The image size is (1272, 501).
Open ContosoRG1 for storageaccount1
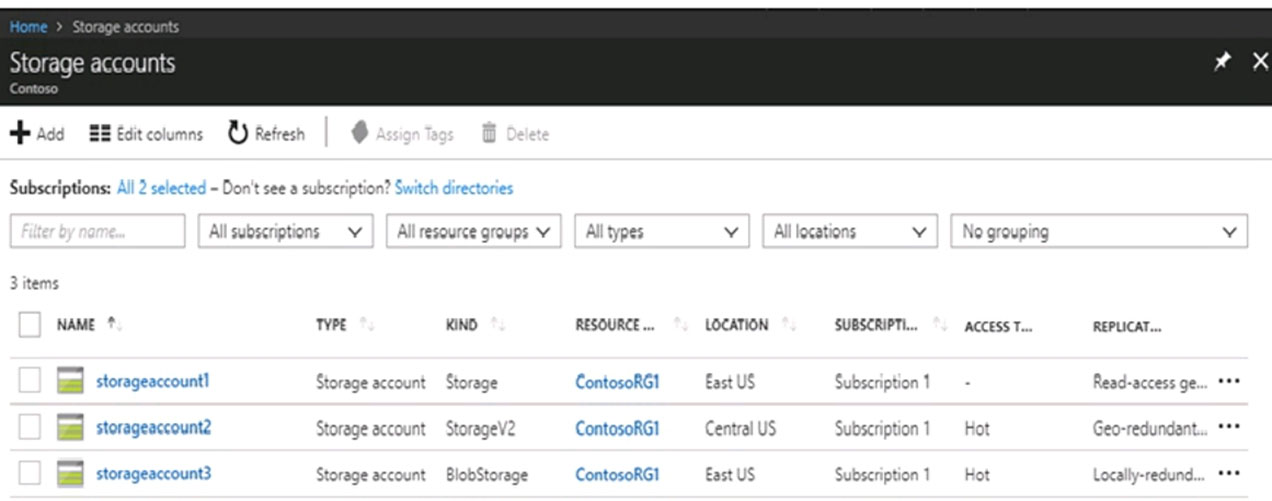pyautogui.click(x=617, y=383)
